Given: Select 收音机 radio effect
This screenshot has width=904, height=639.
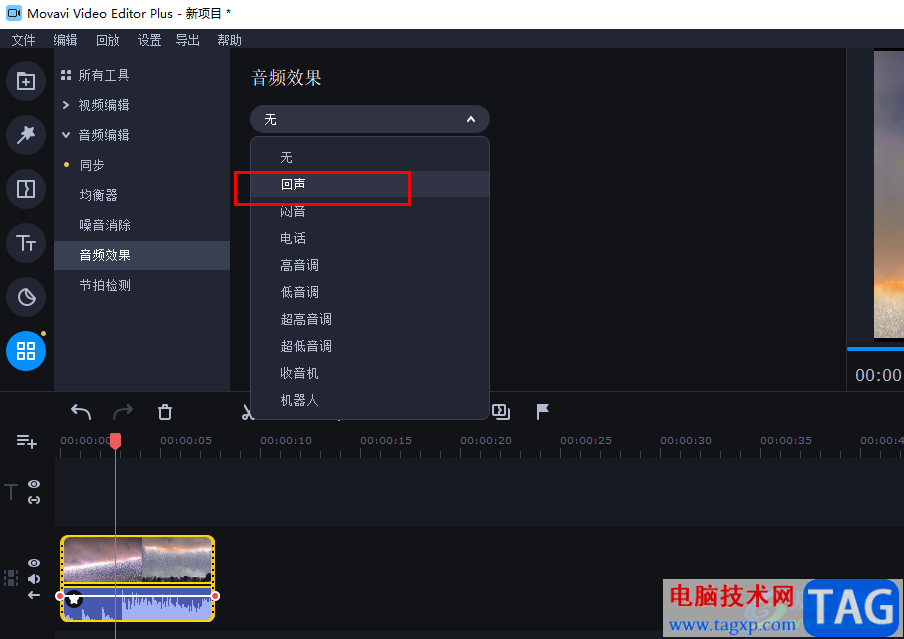Looking at the screenshot, I should pos(370,374).
